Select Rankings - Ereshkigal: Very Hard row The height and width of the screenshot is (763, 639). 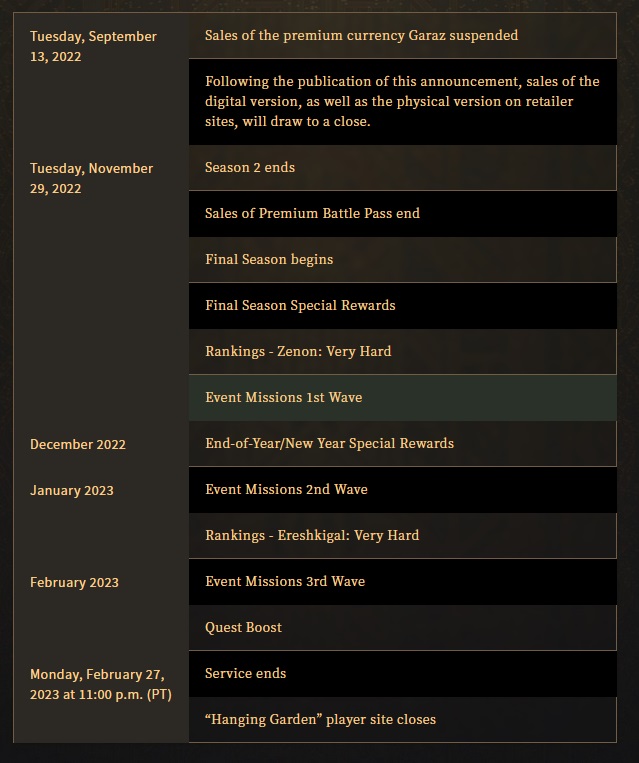[x=402, y=535]
